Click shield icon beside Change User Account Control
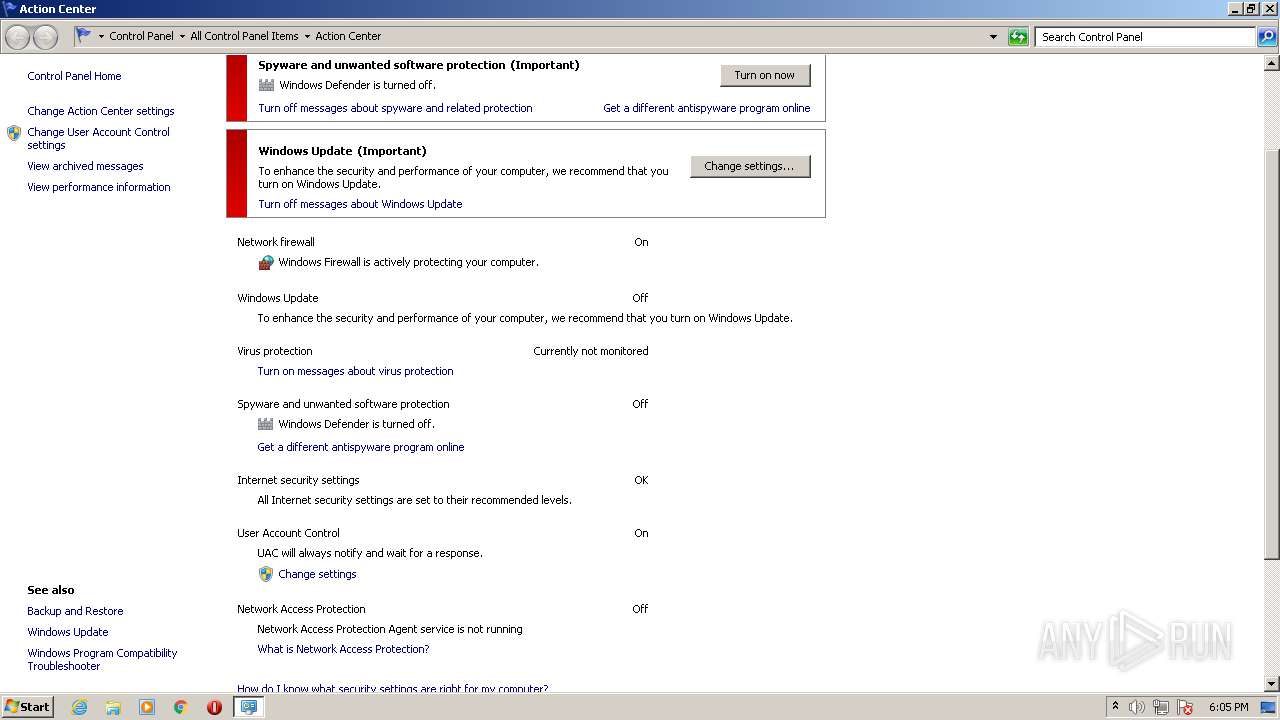 tap(14, 133)
